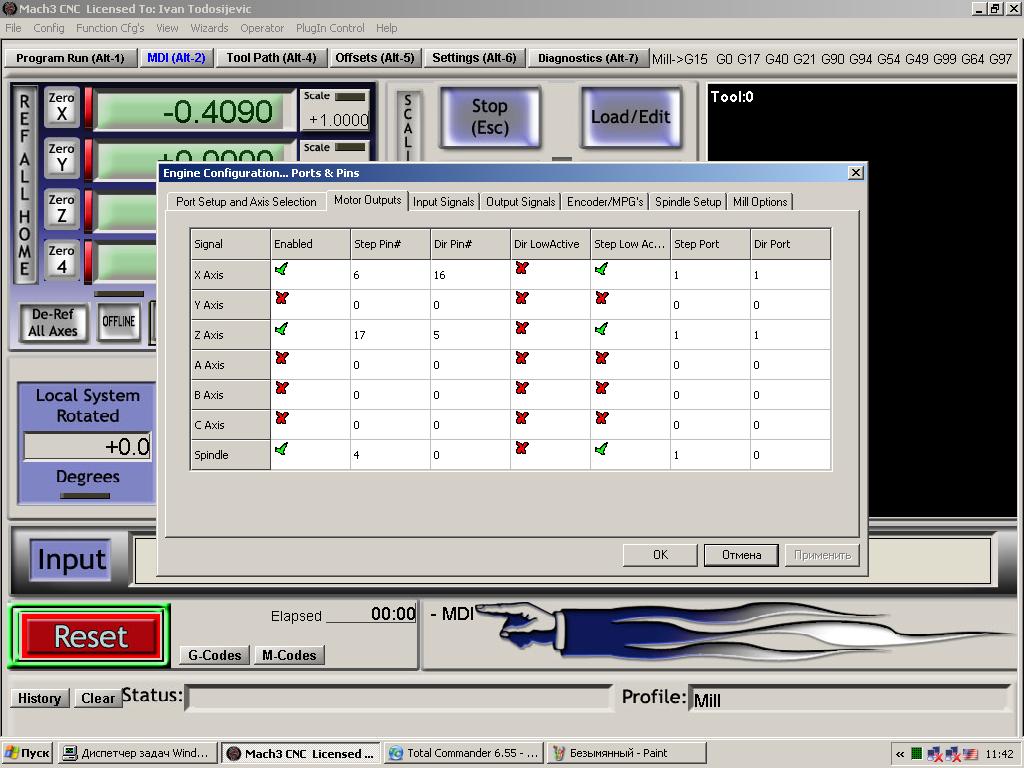Open Encoder/MPG's tab

pos(605,202)
